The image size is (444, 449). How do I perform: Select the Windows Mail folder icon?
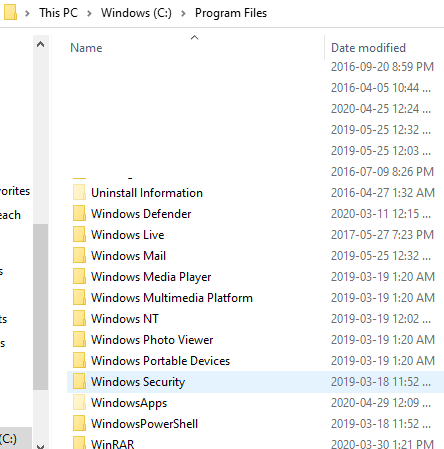[79, 255]
